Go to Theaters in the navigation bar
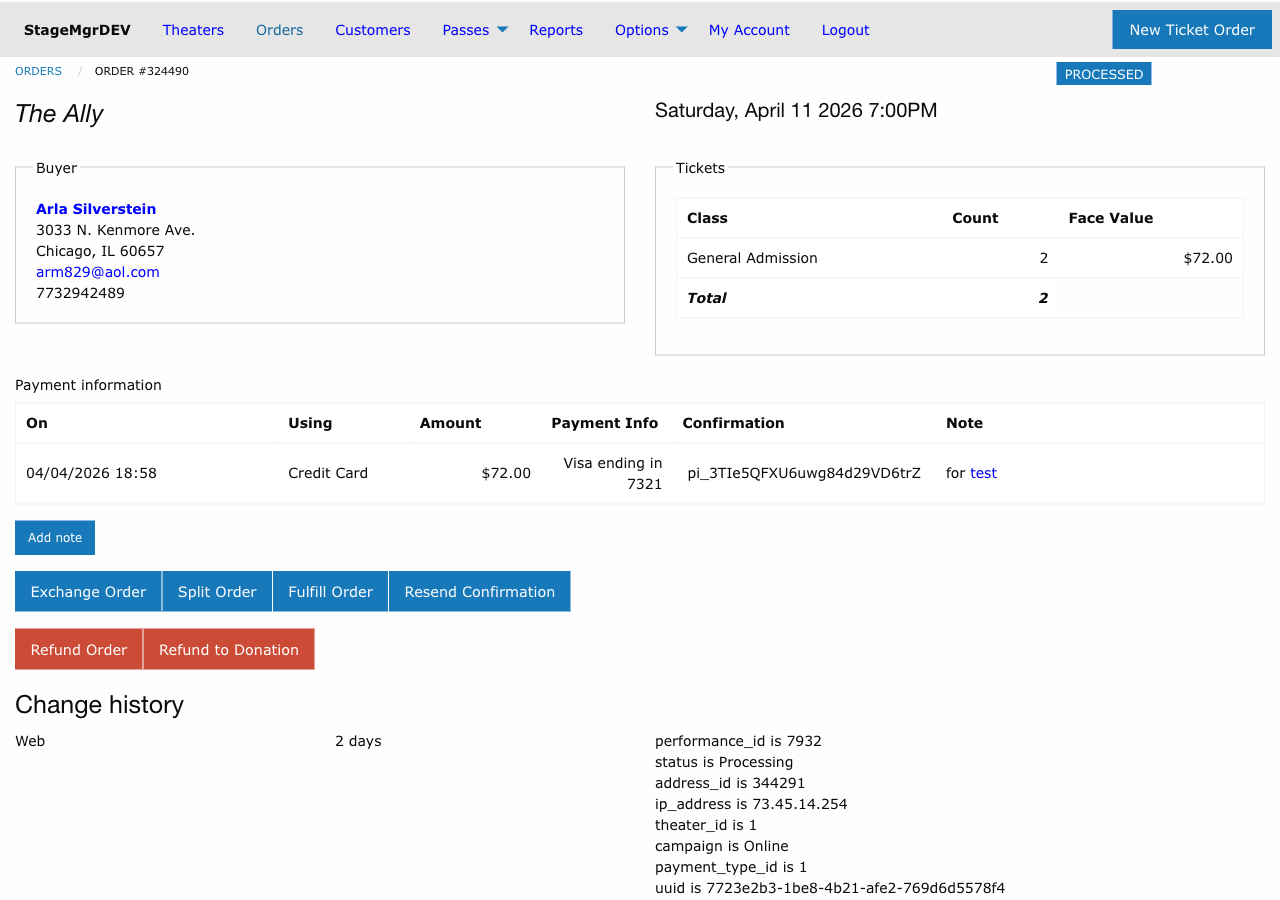This screenshot has height=900, width=1280. point(193,30)
